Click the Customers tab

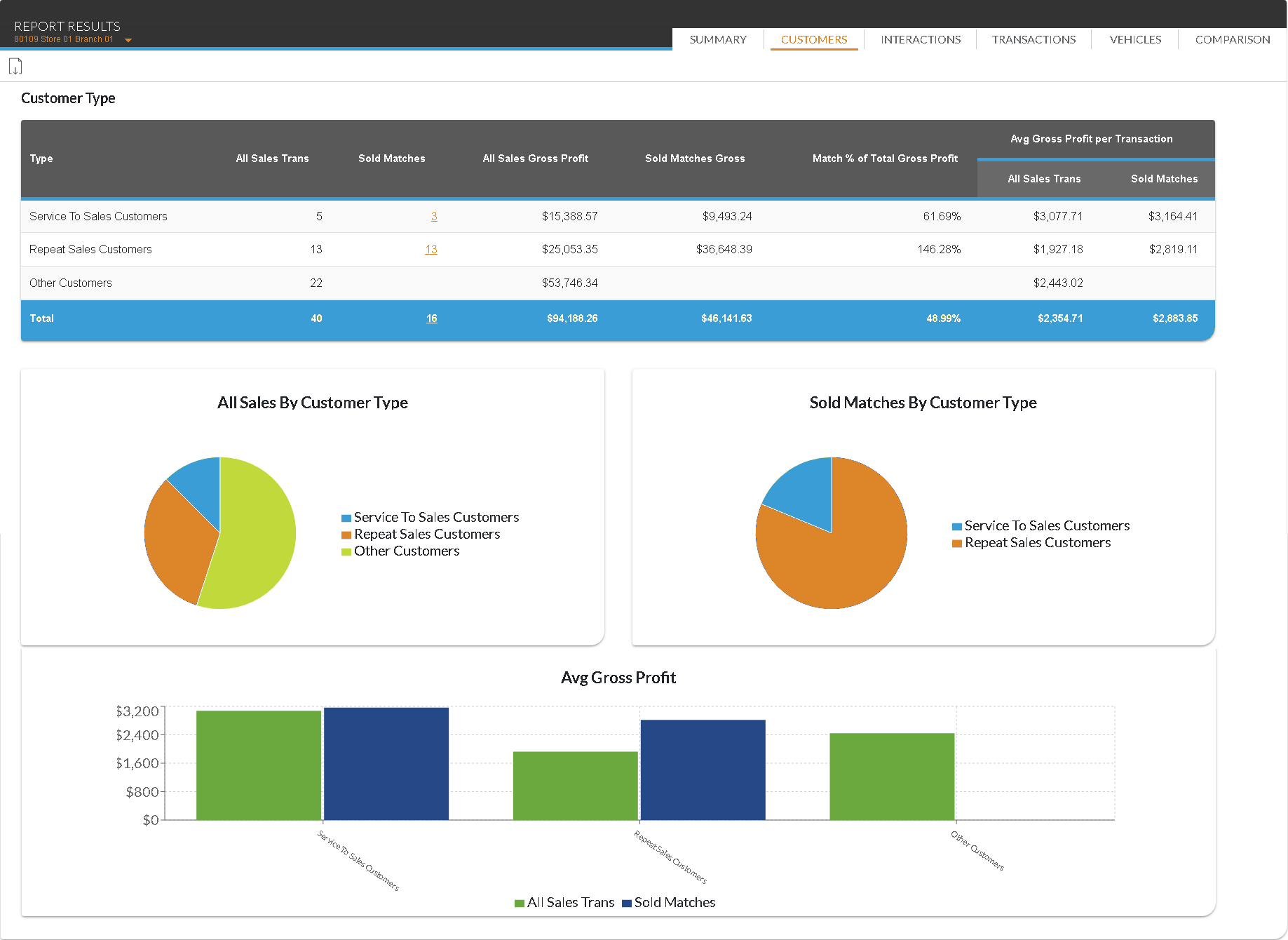813,39
